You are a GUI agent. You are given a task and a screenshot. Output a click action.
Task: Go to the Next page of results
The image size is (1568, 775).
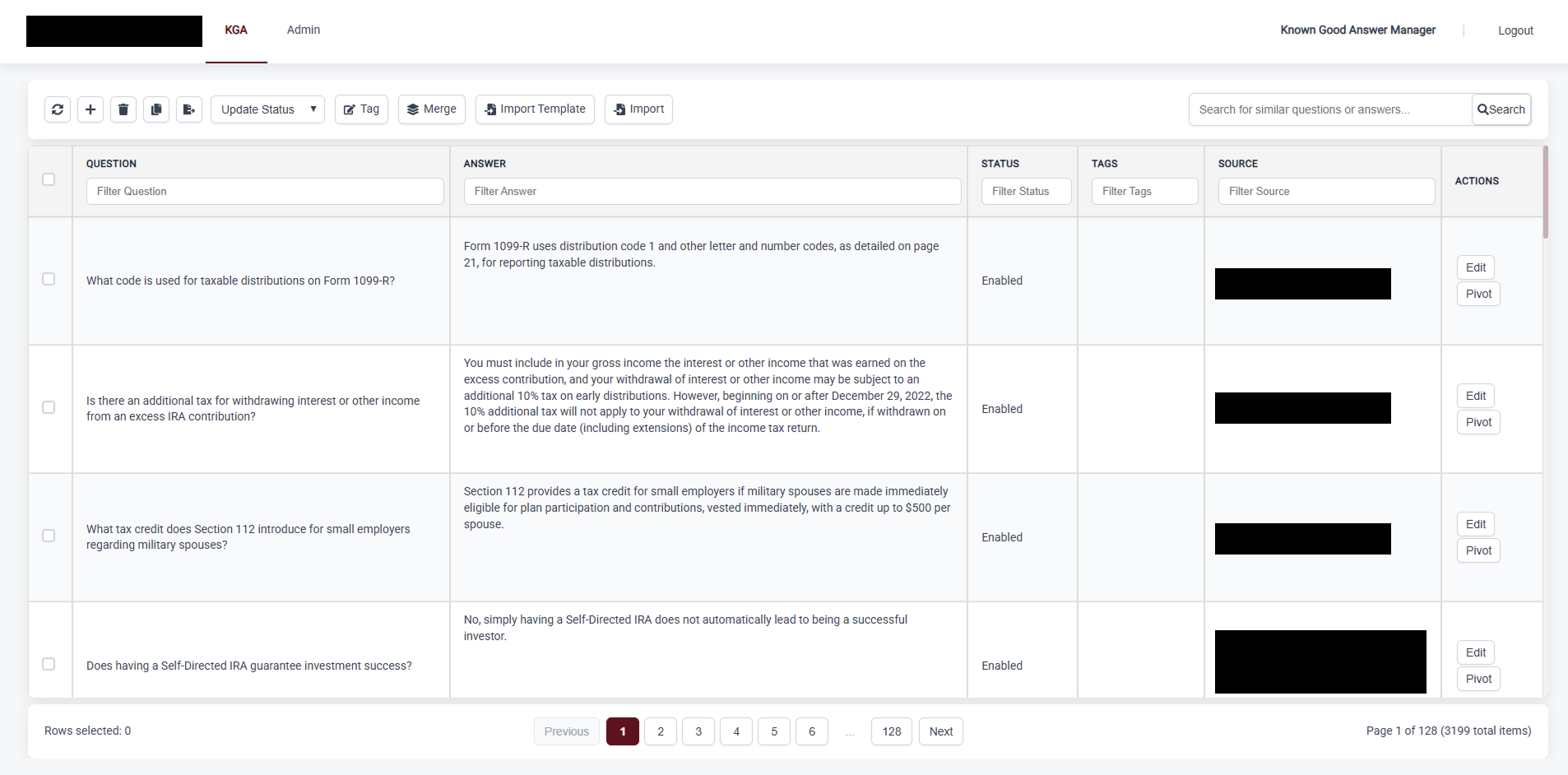pos(940,731)
